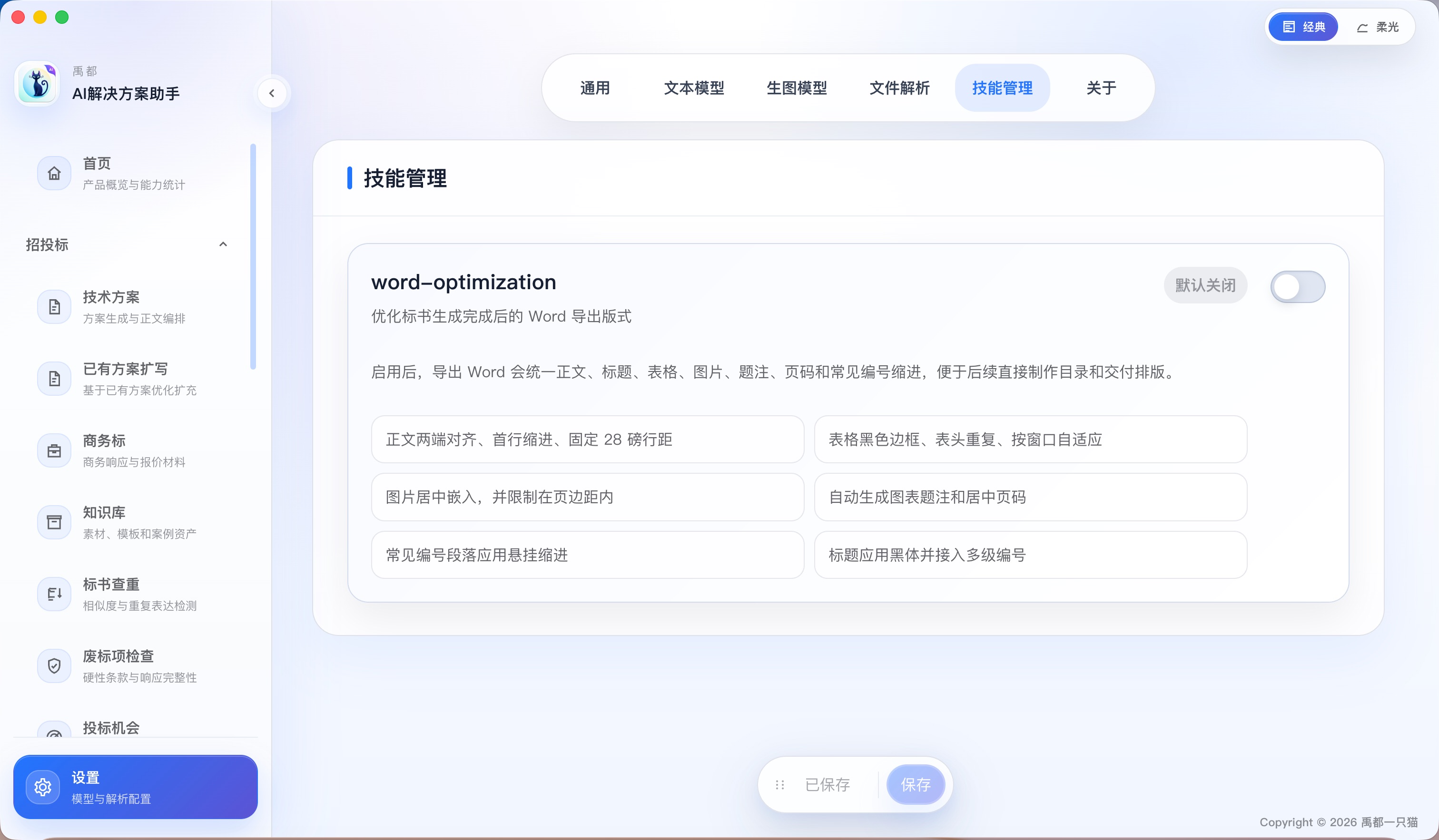Viewport: 1439px width, 840px height.
Task: Click the gear icon in 设置
Action: coord(43,788)
